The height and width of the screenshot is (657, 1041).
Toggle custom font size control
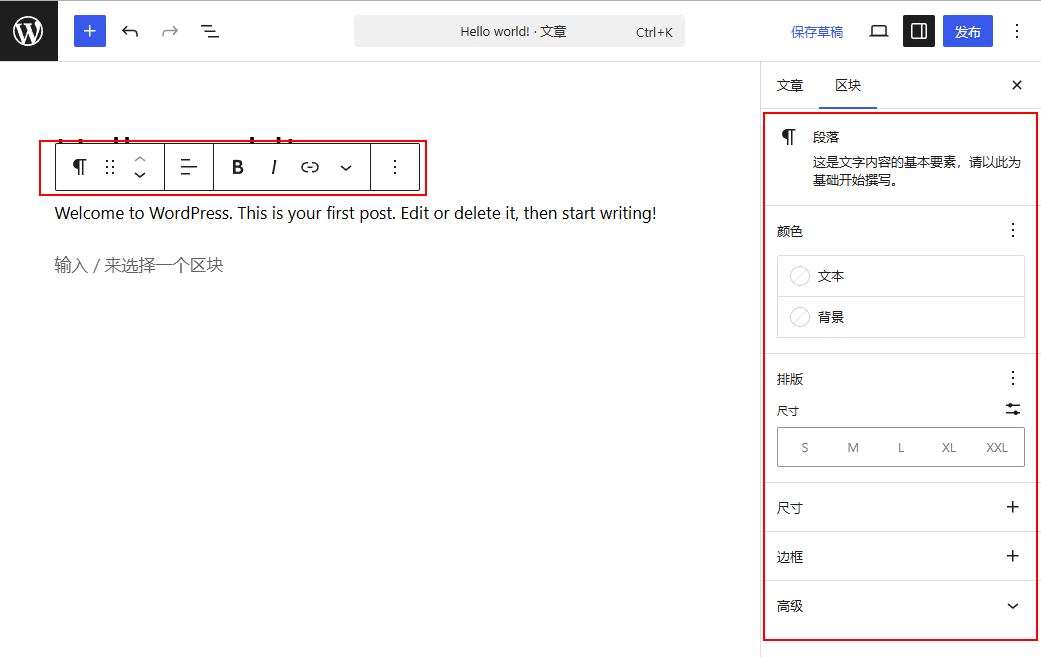pos(1012,409)
